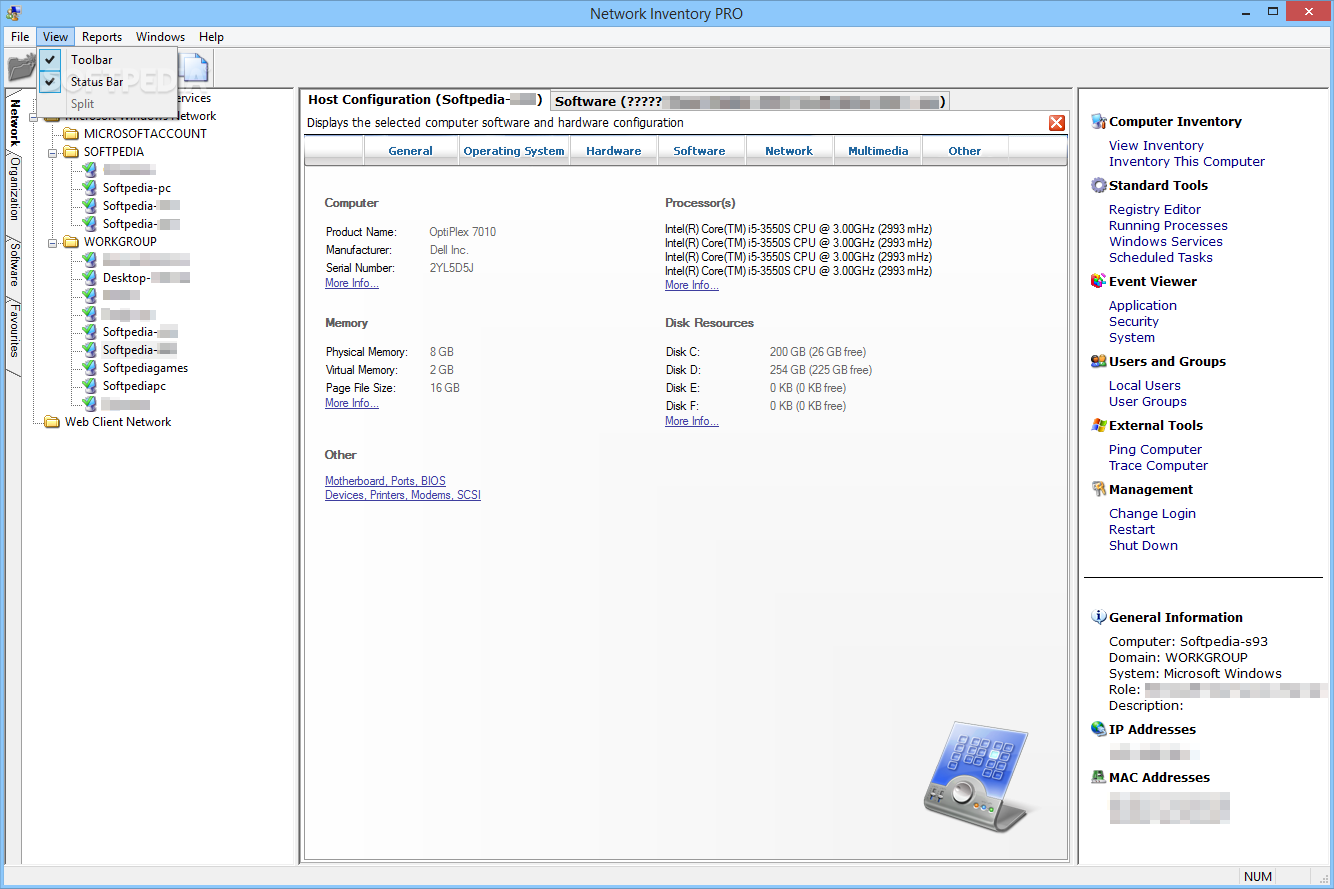
Task: Open the Reports menu
Action: pos(102,37)
